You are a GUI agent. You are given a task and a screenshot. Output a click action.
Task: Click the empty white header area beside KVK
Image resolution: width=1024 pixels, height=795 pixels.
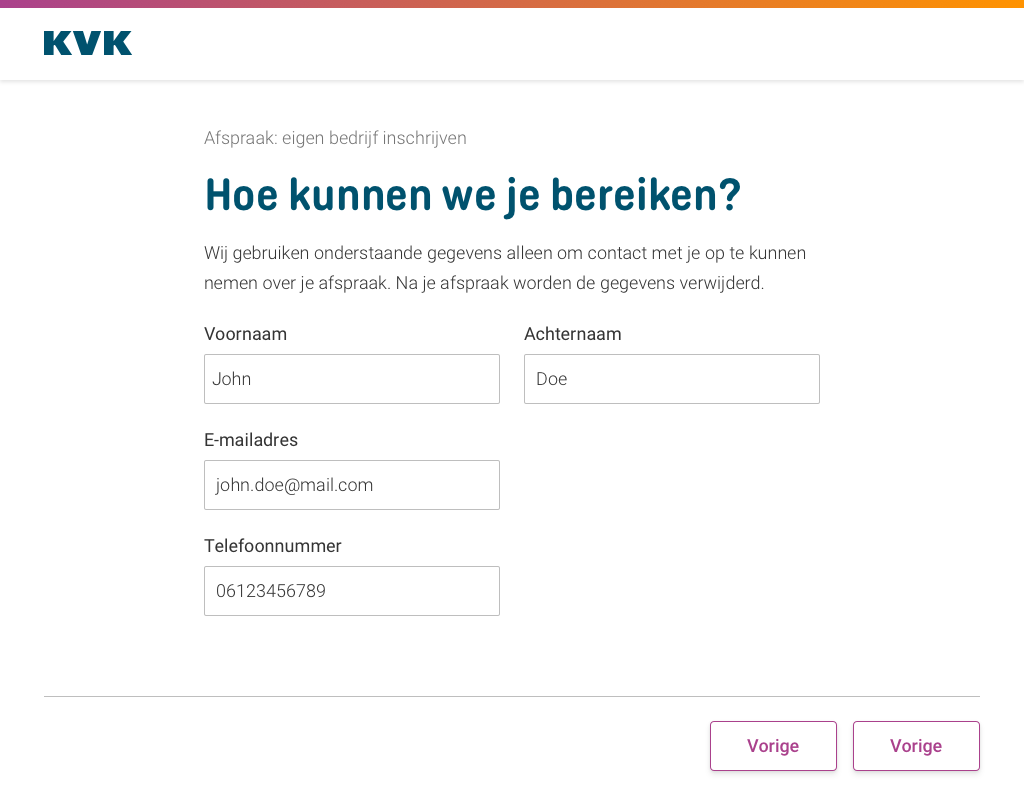(x=575, y=44)
